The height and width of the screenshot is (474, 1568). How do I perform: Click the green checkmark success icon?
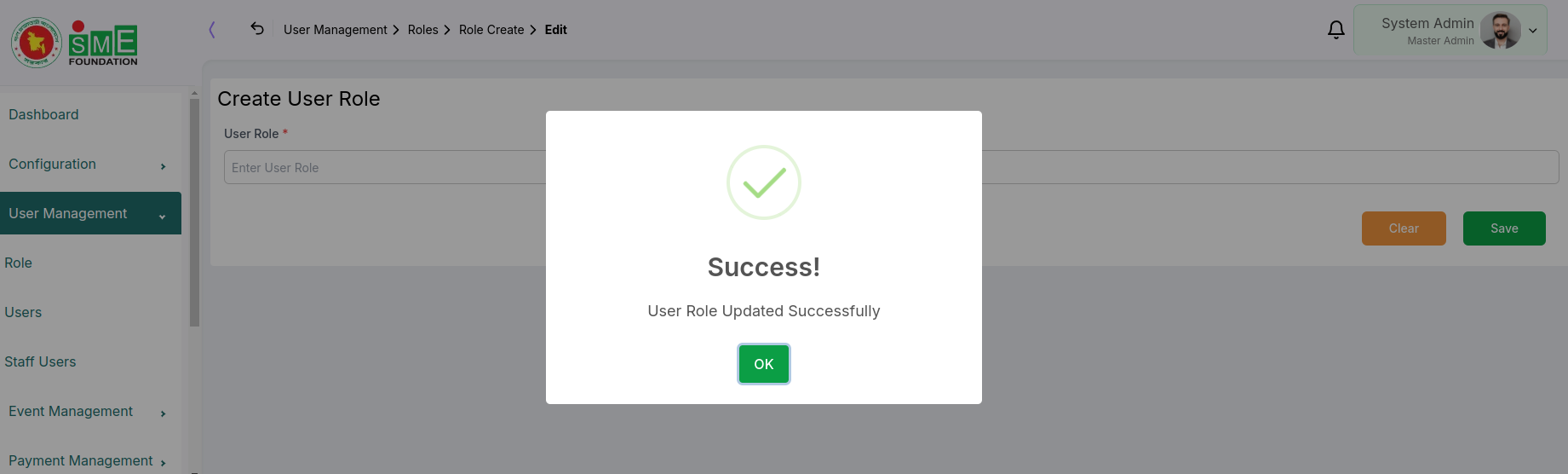tap(764, 182)
